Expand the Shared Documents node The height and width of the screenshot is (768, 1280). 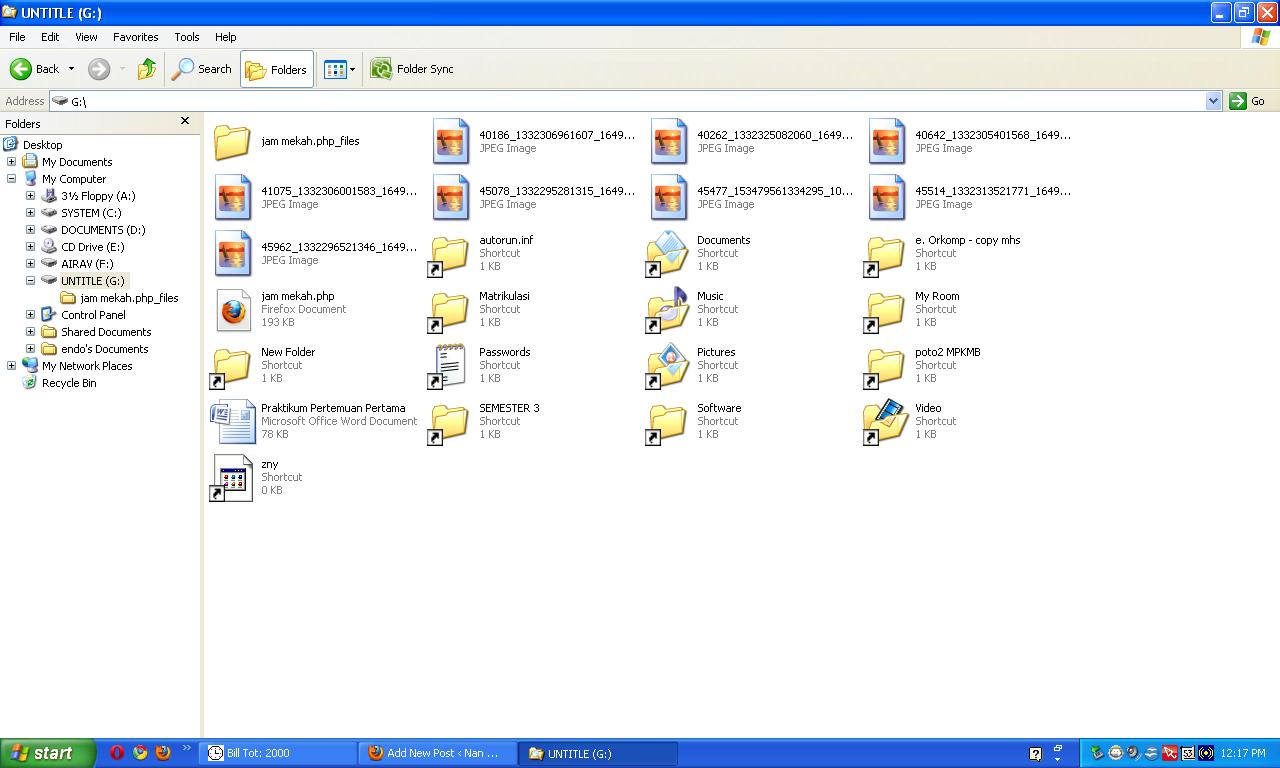coord(30,332)
